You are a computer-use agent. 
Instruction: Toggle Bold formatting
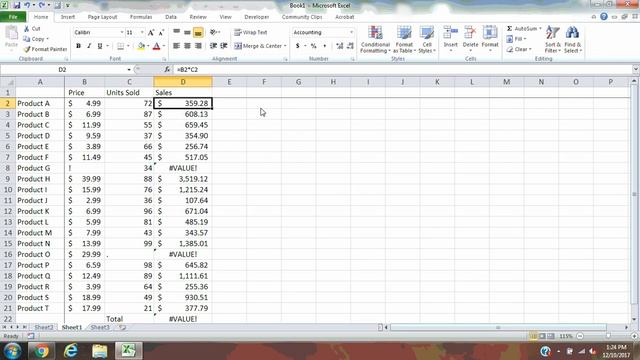pos(78,46)
